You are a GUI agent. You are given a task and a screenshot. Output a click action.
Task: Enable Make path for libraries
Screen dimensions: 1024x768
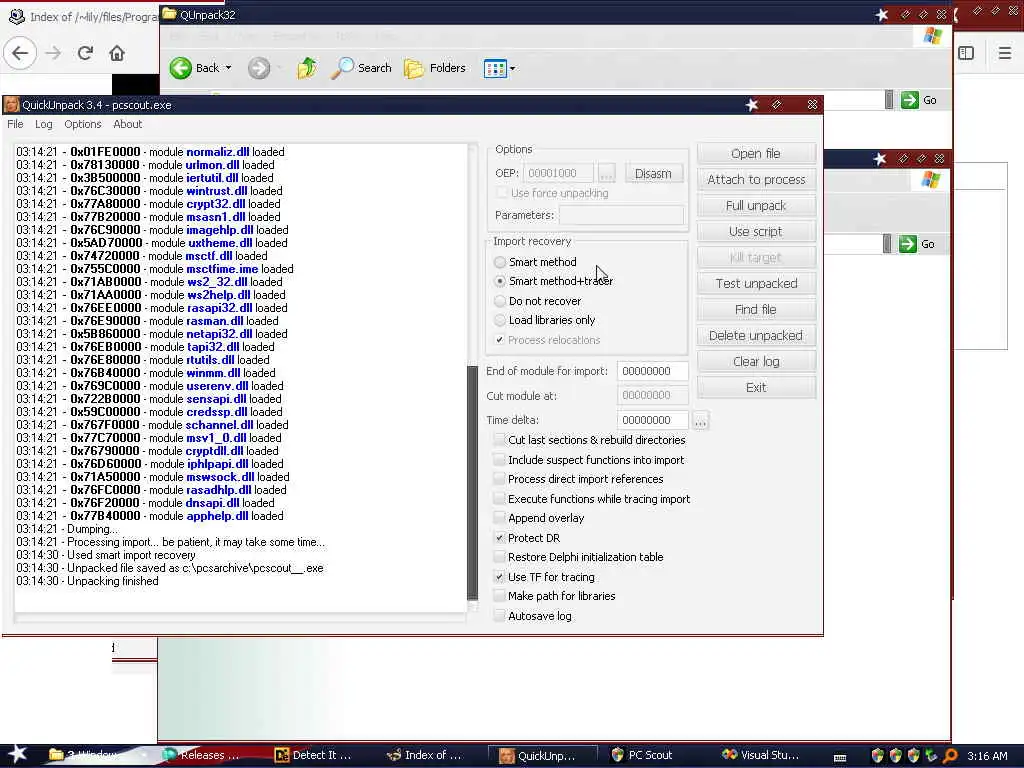point(500,596)
